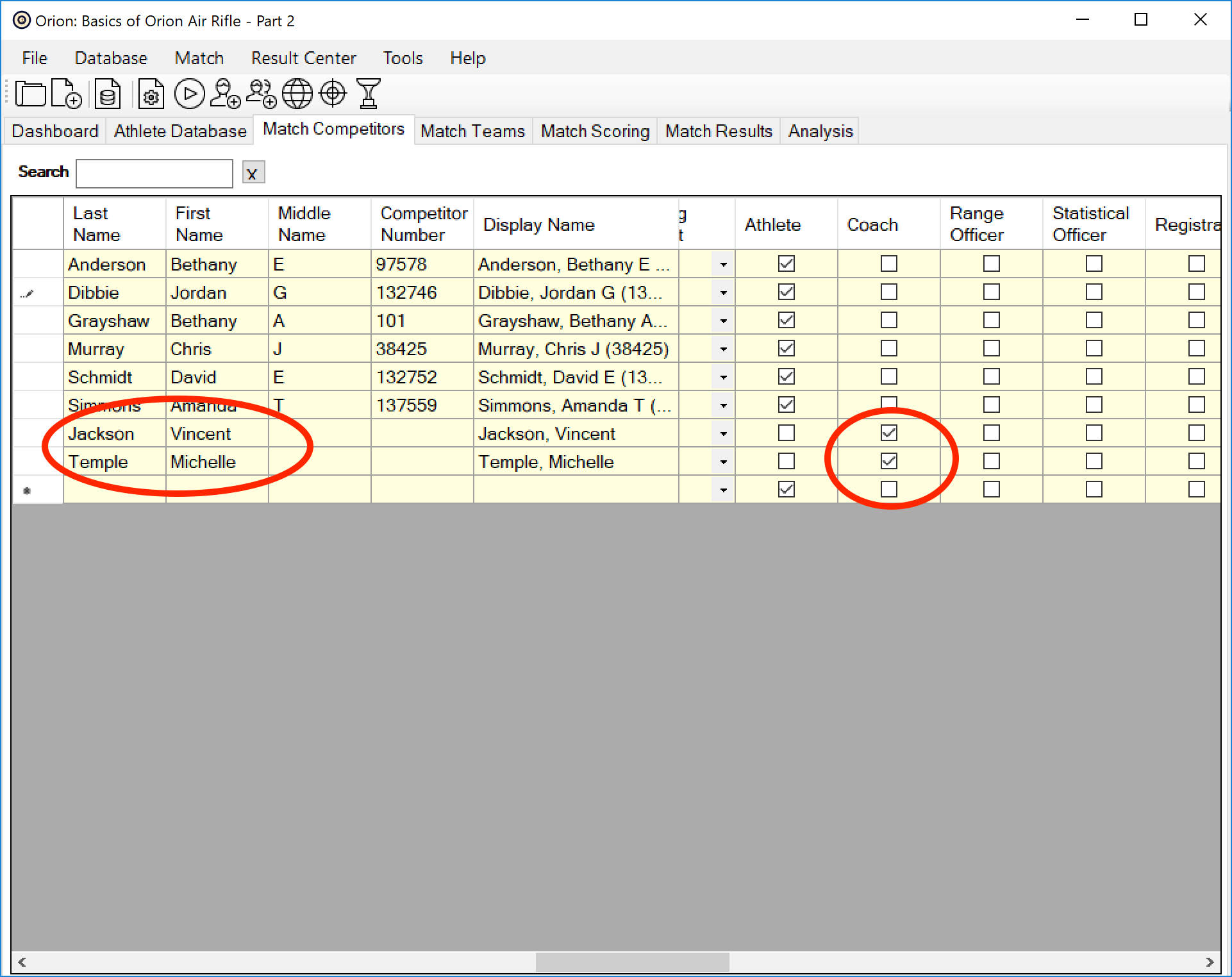Open match settings gear-document icon

[x=151, y=94]
